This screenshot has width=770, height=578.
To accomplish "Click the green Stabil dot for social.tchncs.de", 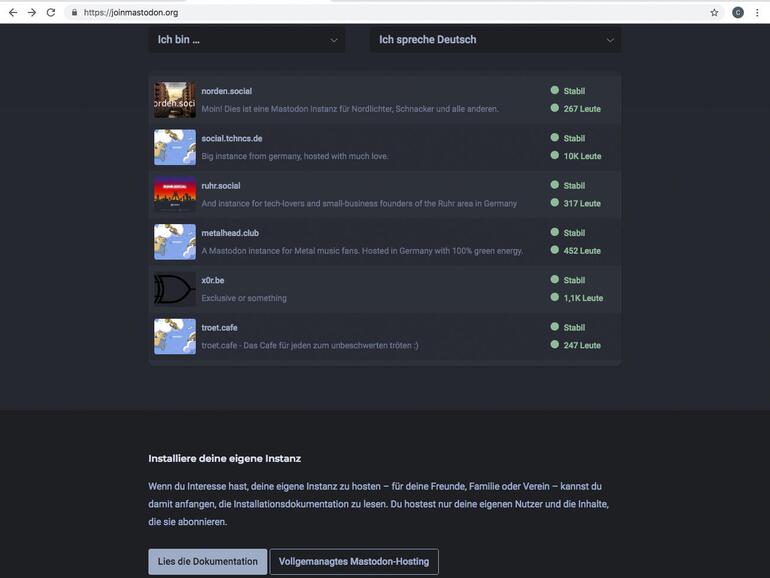I will coord(554,138).
